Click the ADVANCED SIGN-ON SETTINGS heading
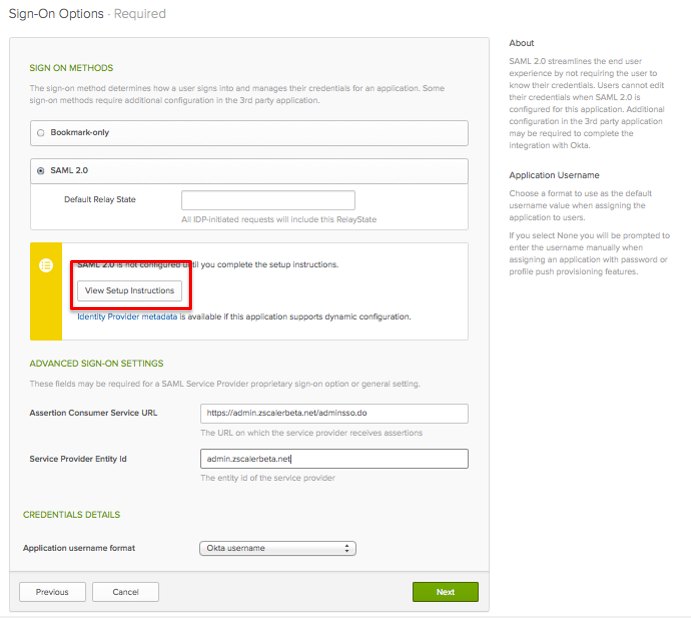 96,363
